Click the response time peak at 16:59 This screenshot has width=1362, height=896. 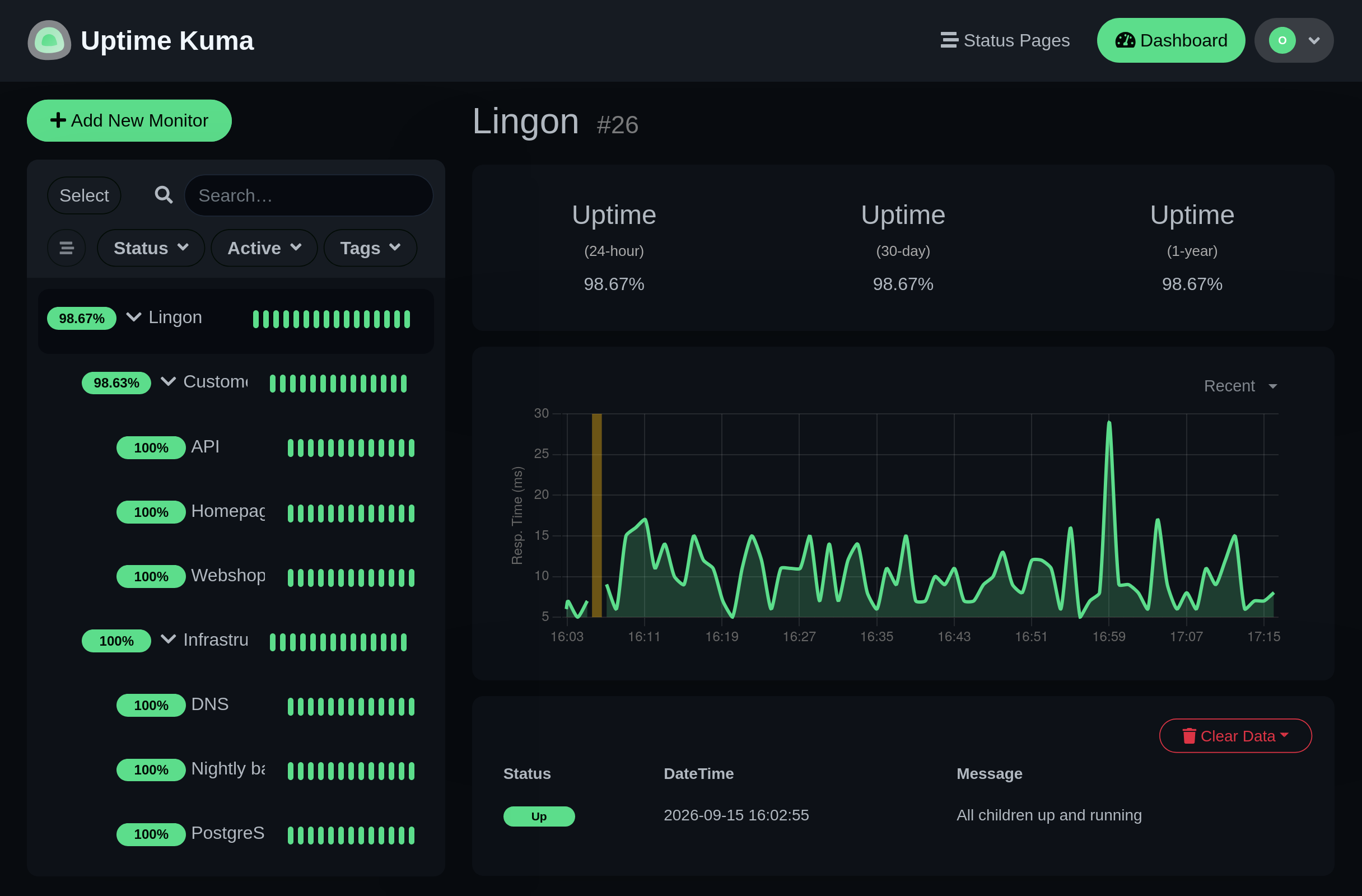[x=1108, y=422]
